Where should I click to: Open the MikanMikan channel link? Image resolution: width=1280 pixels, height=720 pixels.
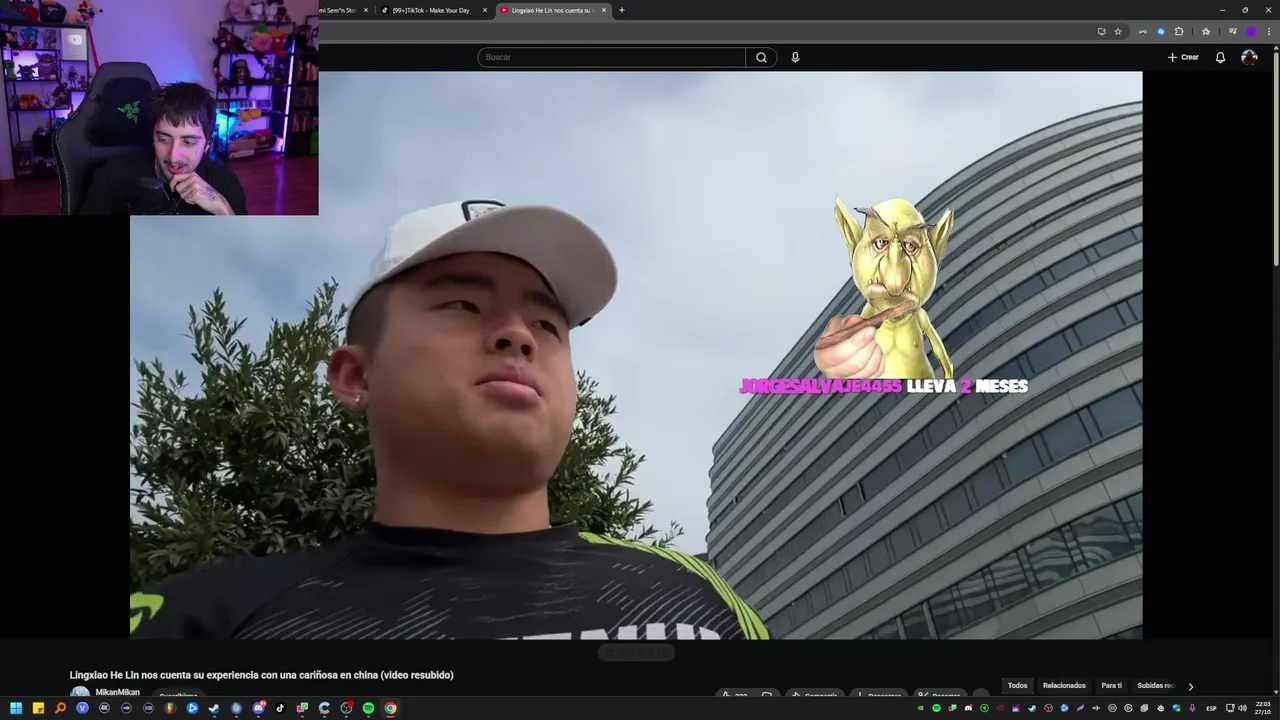117,692
